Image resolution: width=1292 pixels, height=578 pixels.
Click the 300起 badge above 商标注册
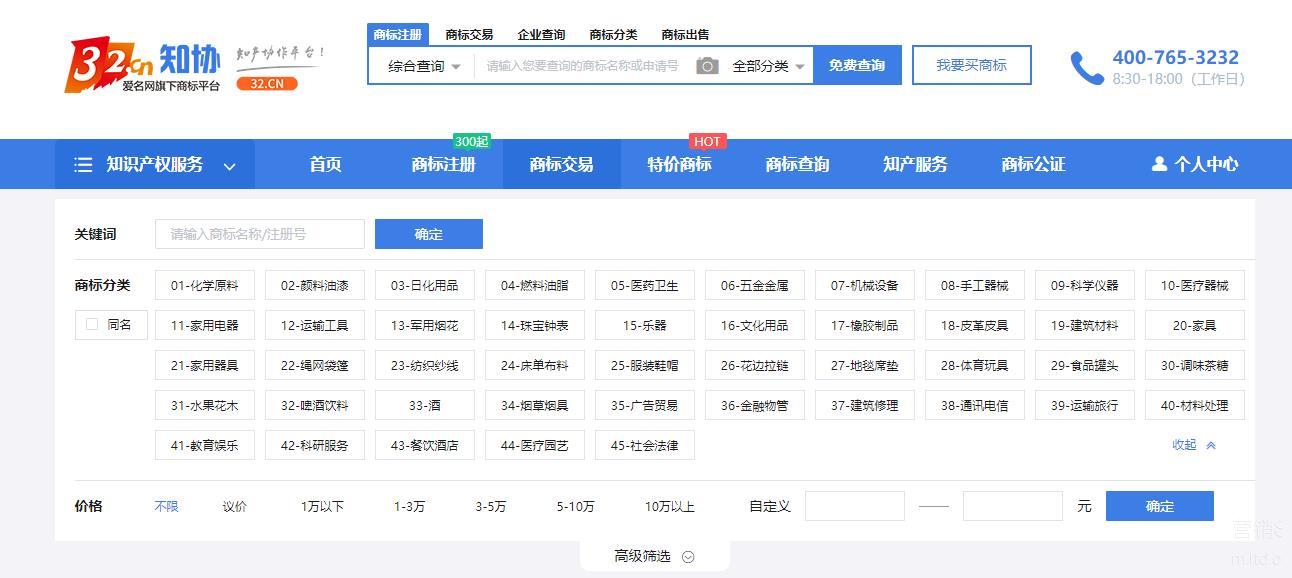(x=471, y=141)
